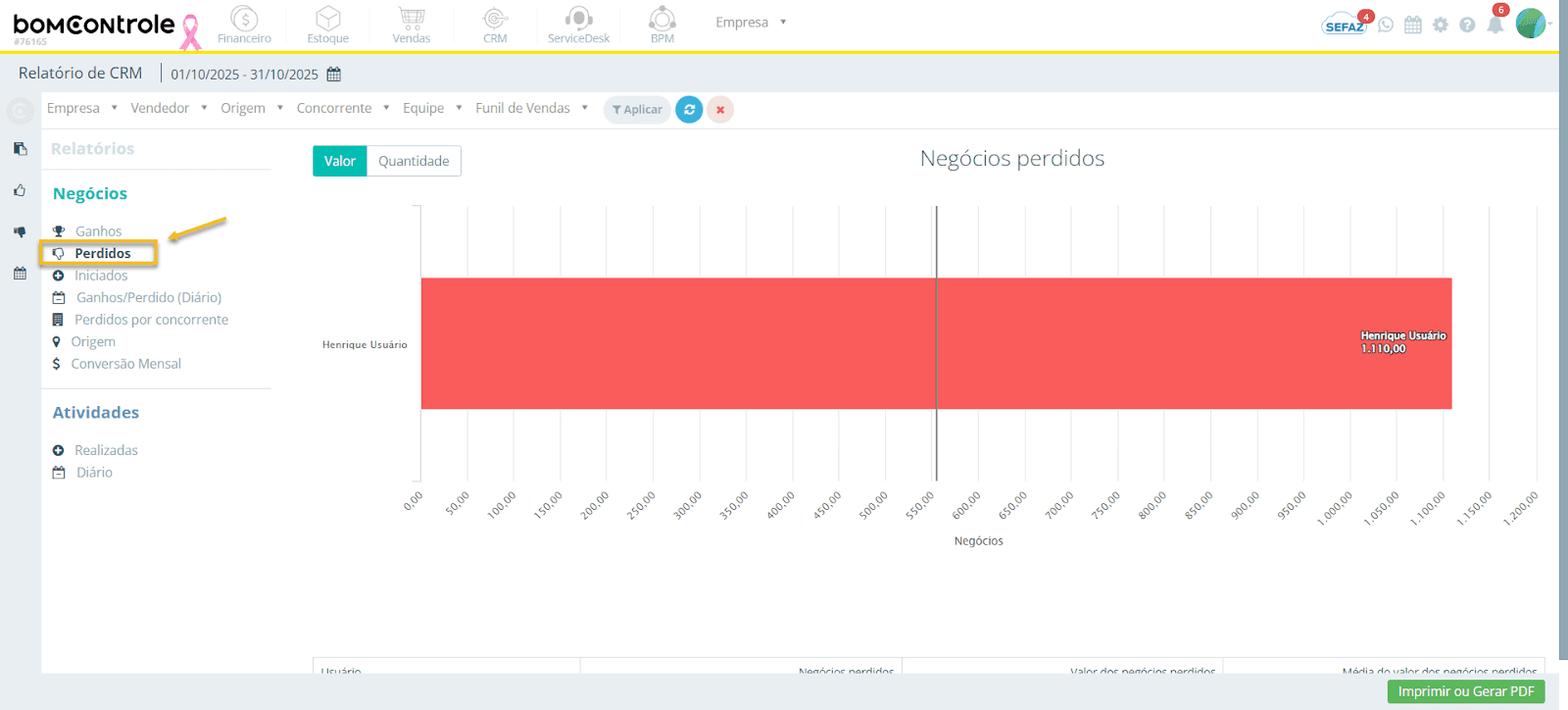Open the BPM module icon
The image size is (1568, 710).
[x=662, y=19]
